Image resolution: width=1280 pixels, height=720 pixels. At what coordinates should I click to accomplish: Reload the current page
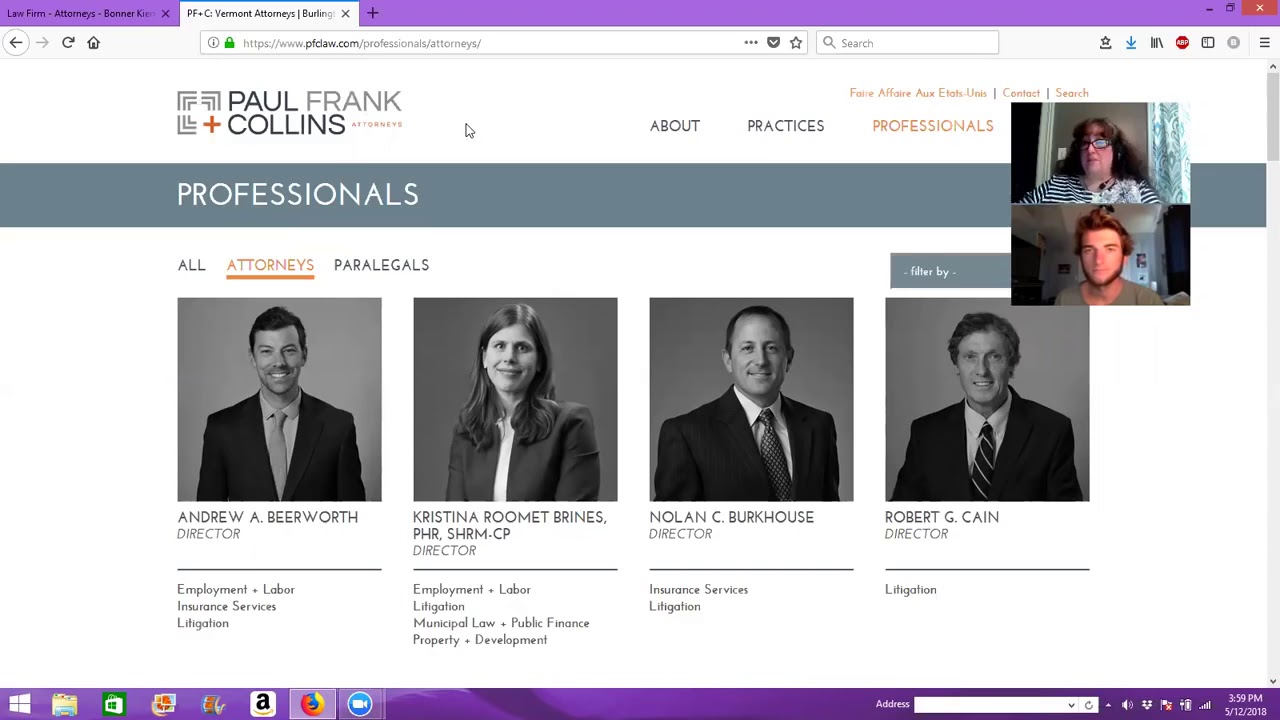68,43
